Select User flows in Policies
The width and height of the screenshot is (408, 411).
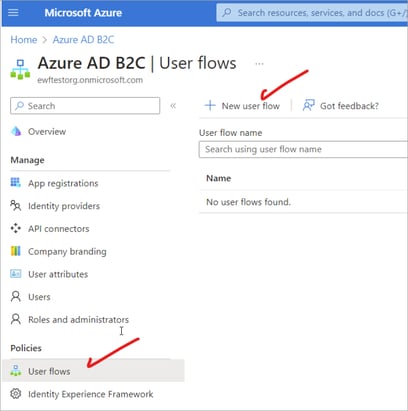coord(93,371)
